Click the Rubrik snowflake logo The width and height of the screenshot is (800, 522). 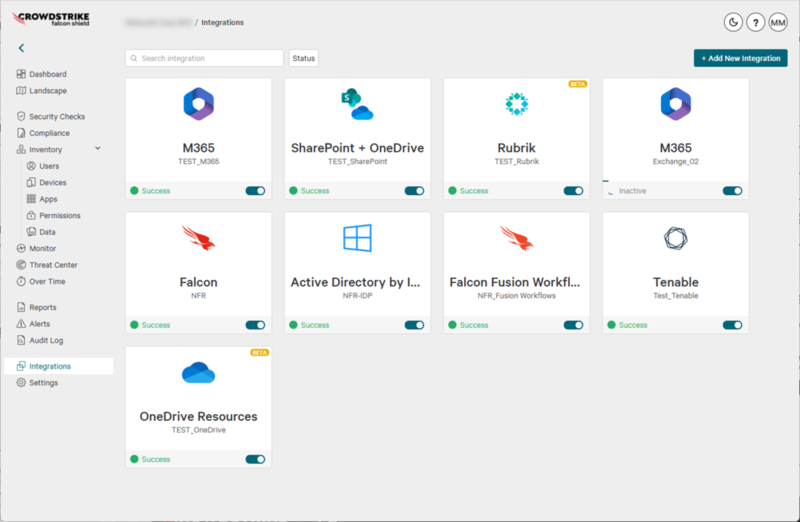coord(516,104)
